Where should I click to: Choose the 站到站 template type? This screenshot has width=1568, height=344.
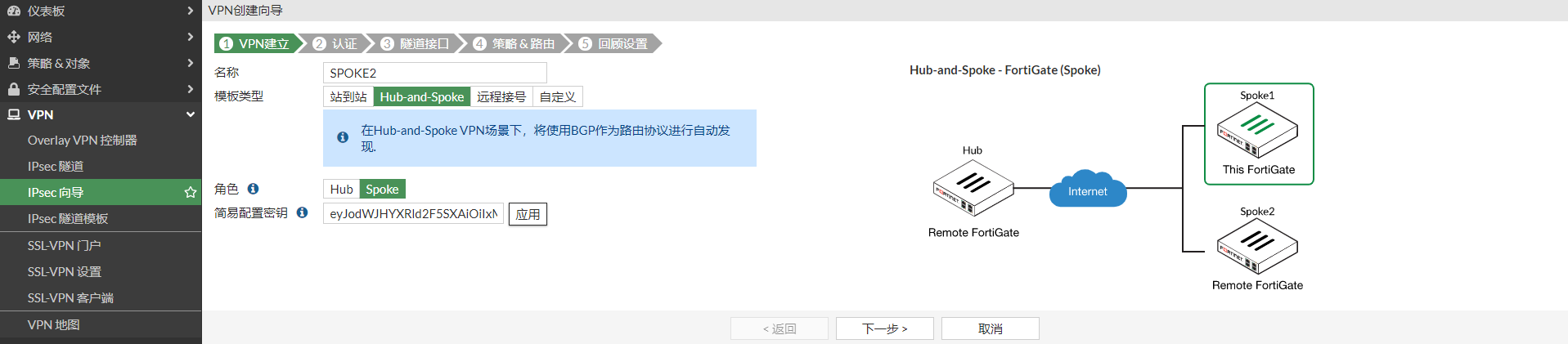coord(348,96)
